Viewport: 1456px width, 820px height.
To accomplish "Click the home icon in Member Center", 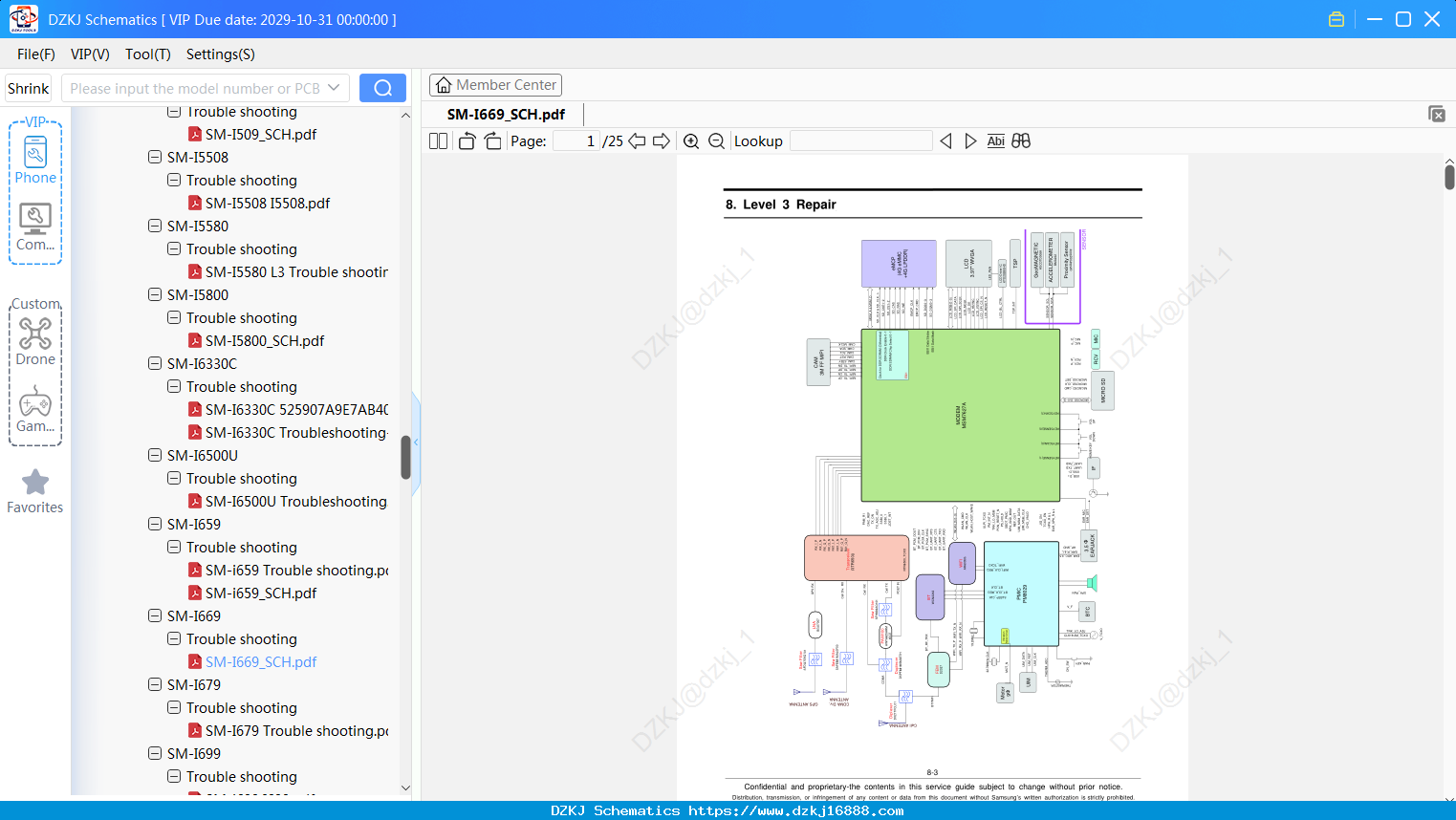I will [x=444, y=85].
